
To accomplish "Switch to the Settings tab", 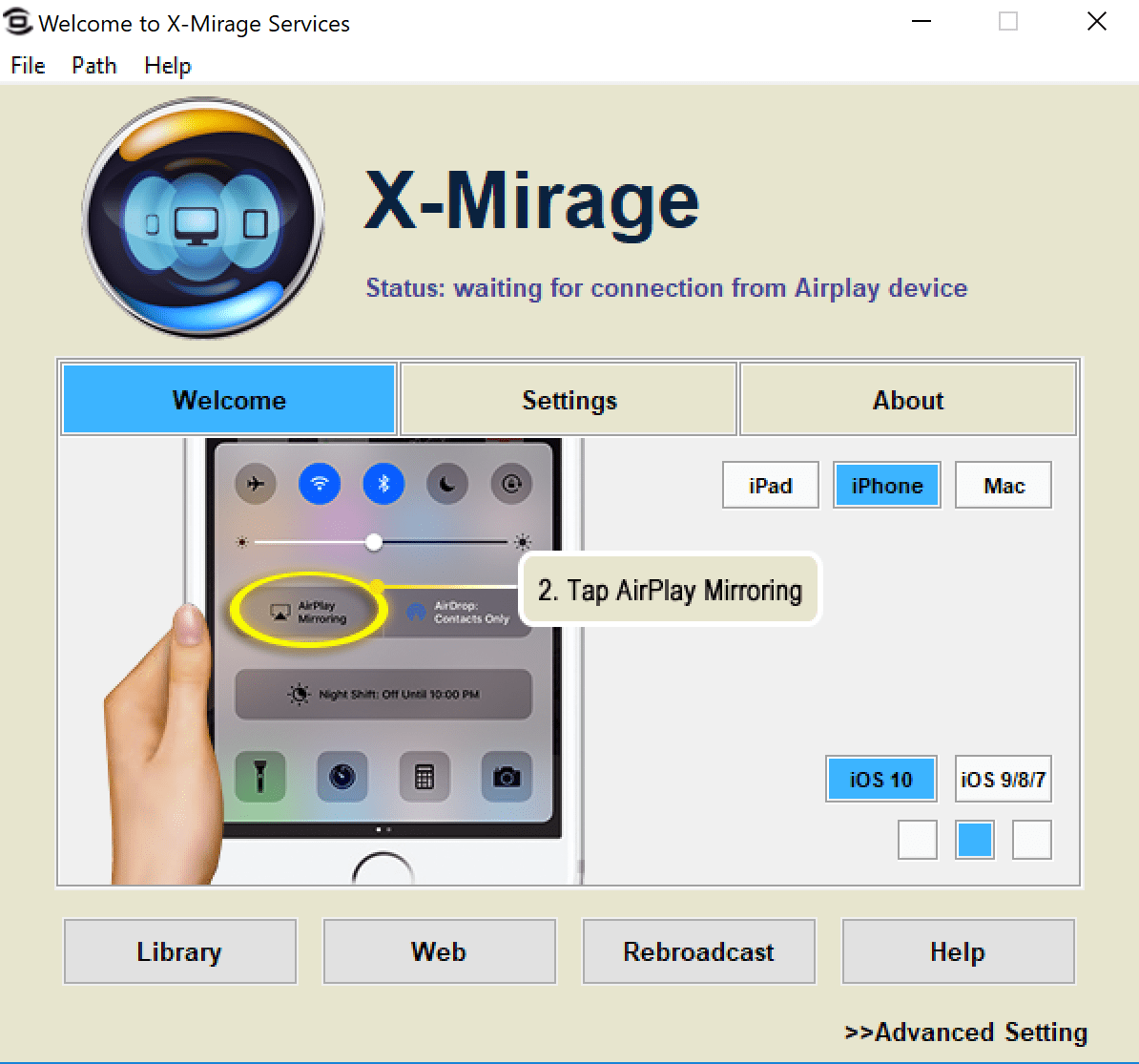I will click(569, 400).
